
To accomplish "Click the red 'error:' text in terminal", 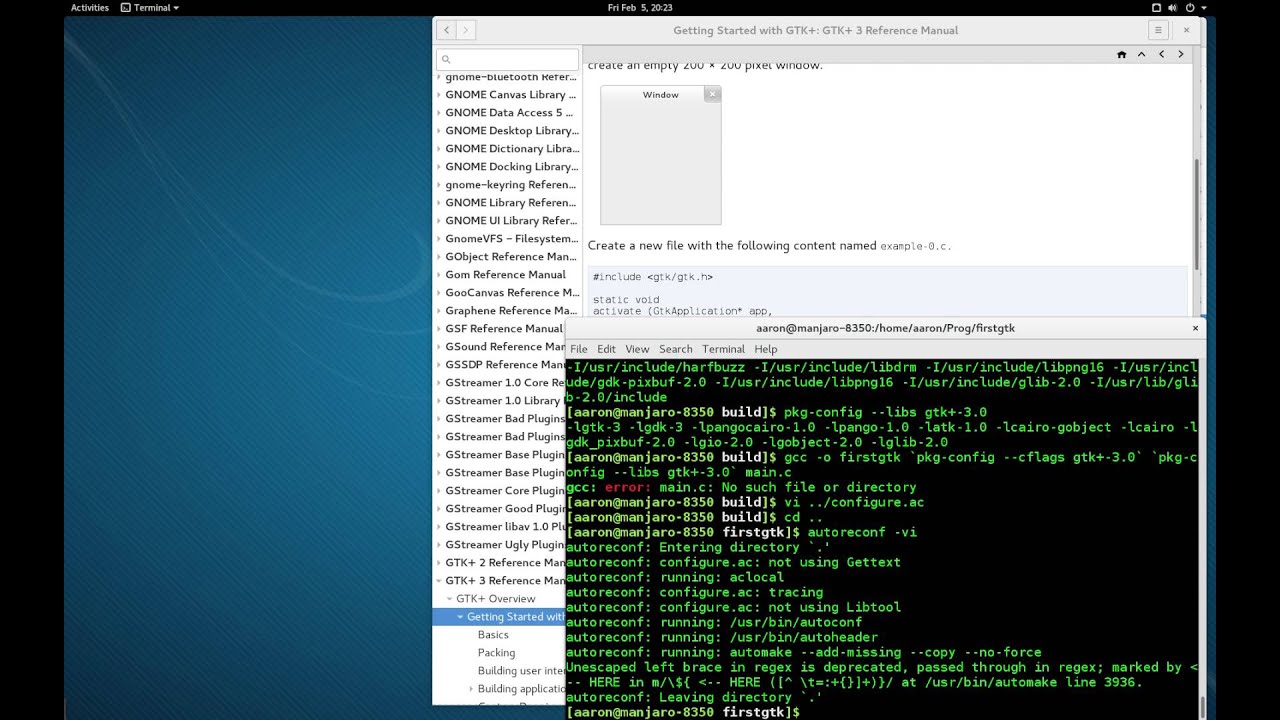I will [628, 488].
